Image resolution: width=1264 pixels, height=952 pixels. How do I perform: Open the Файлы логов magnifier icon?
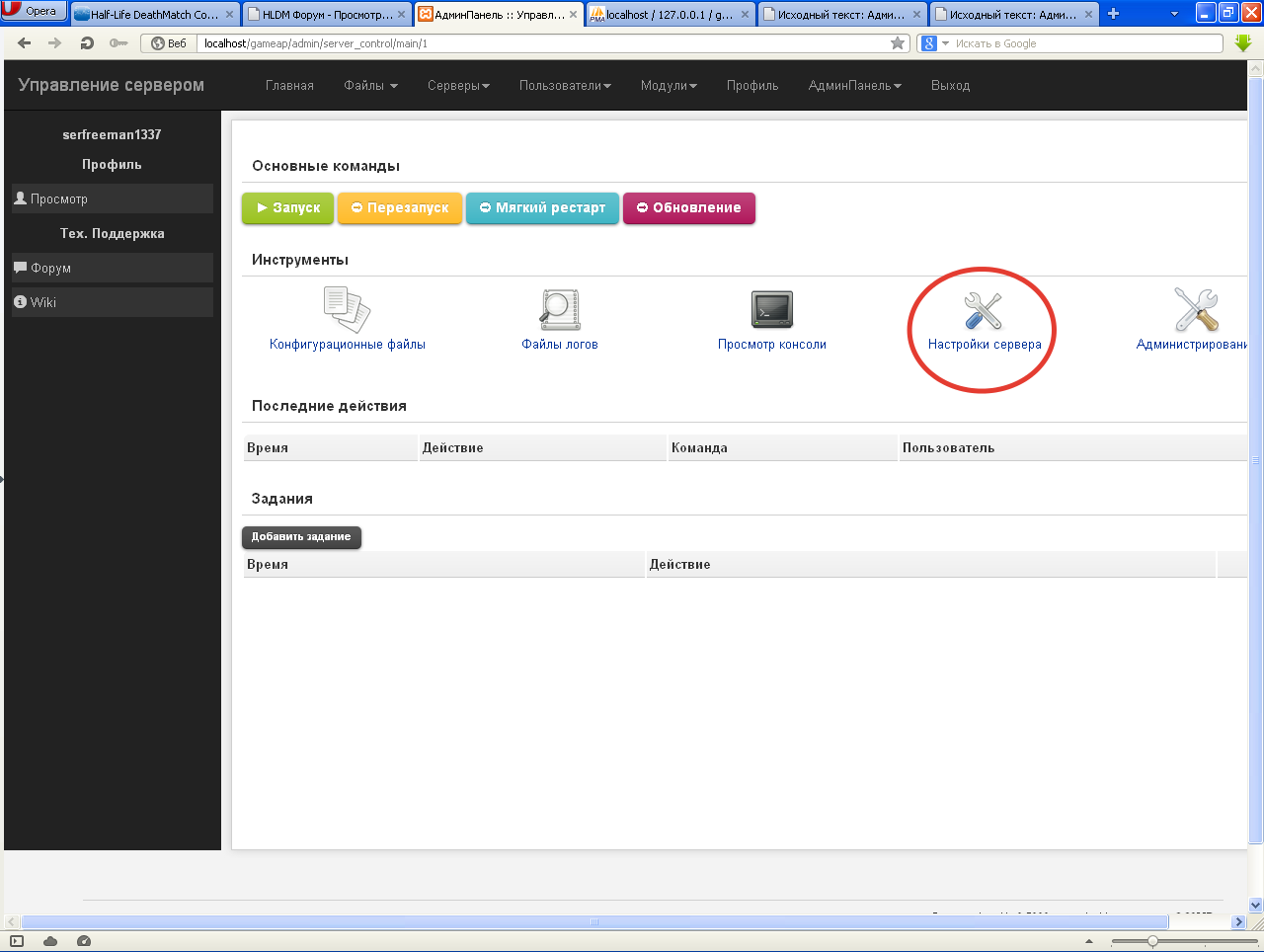coord(559,309)
